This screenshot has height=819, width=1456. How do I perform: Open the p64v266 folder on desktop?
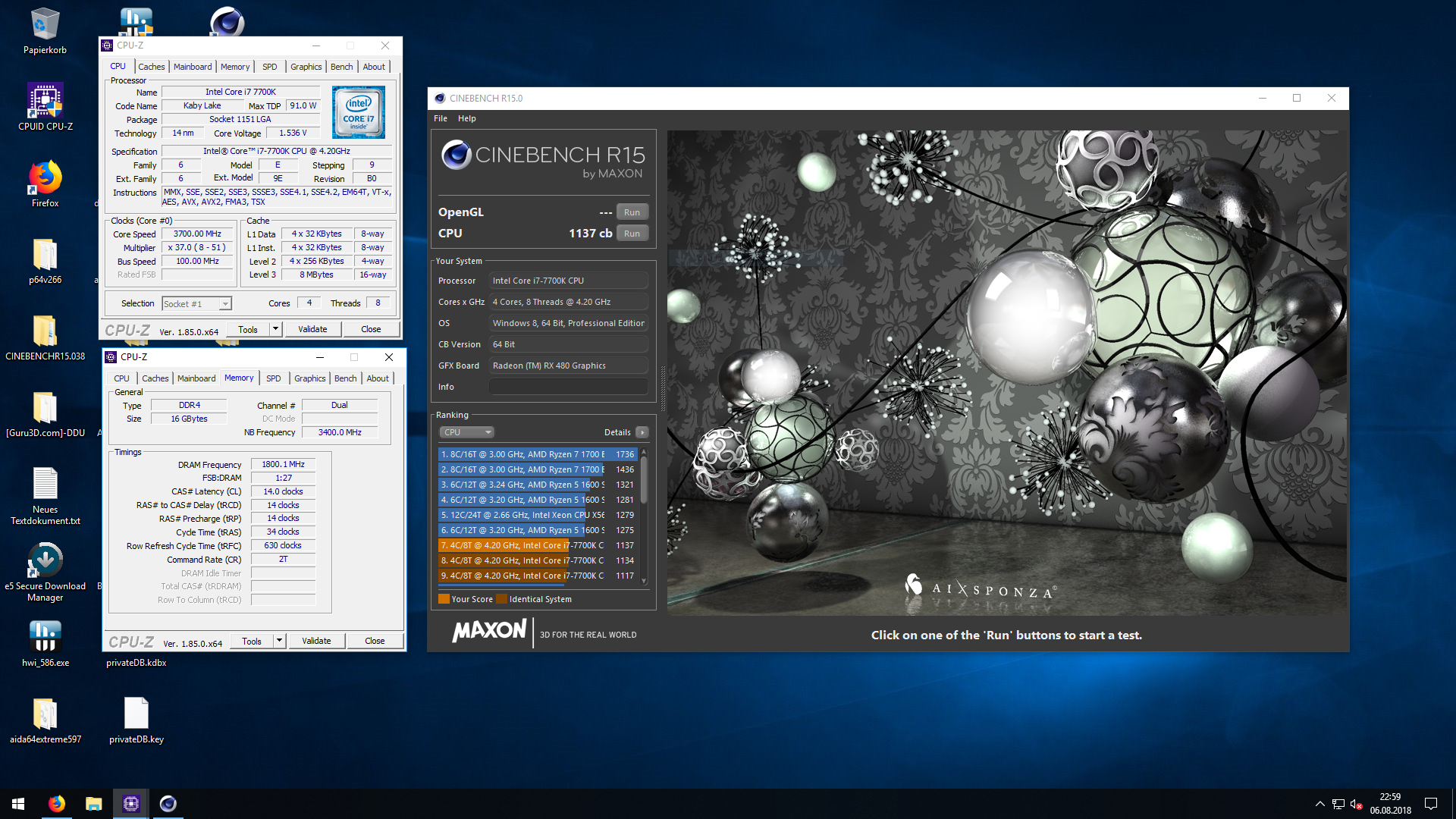[45, 261]
